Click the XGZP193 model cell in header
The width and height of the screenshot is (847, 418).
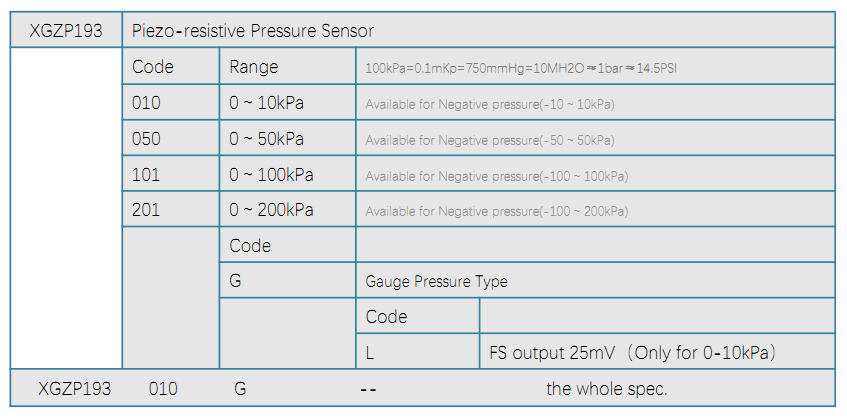[66, 30]
